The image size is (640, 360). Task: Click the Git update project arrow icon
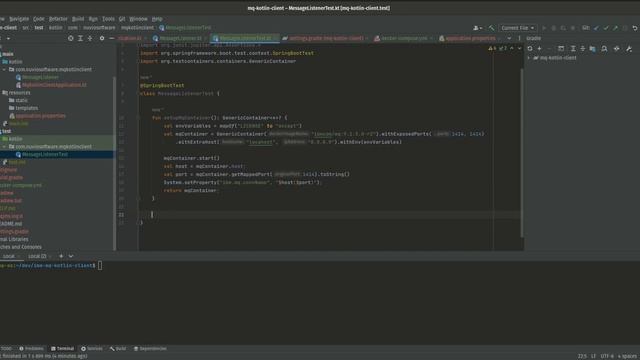[597, 28]
